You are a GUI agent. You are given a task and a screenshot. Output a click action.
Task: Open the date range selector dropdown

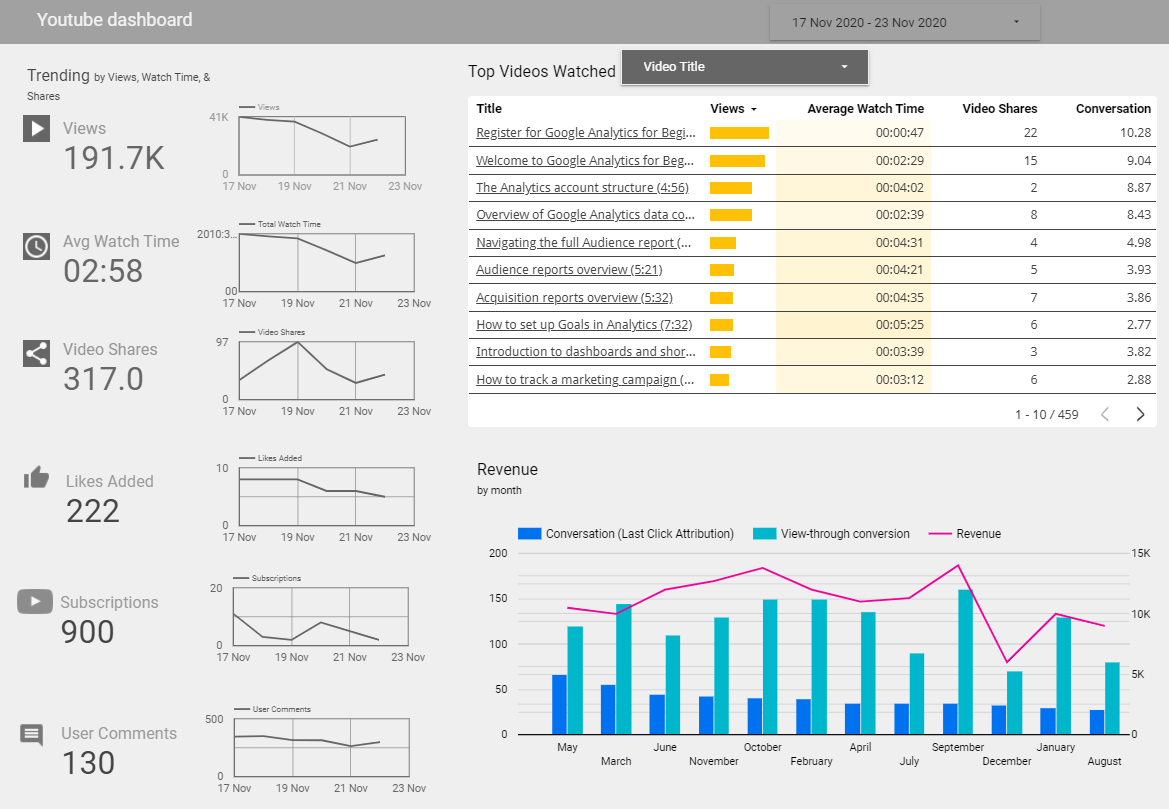pyautogui.click(x=903, y=21)
